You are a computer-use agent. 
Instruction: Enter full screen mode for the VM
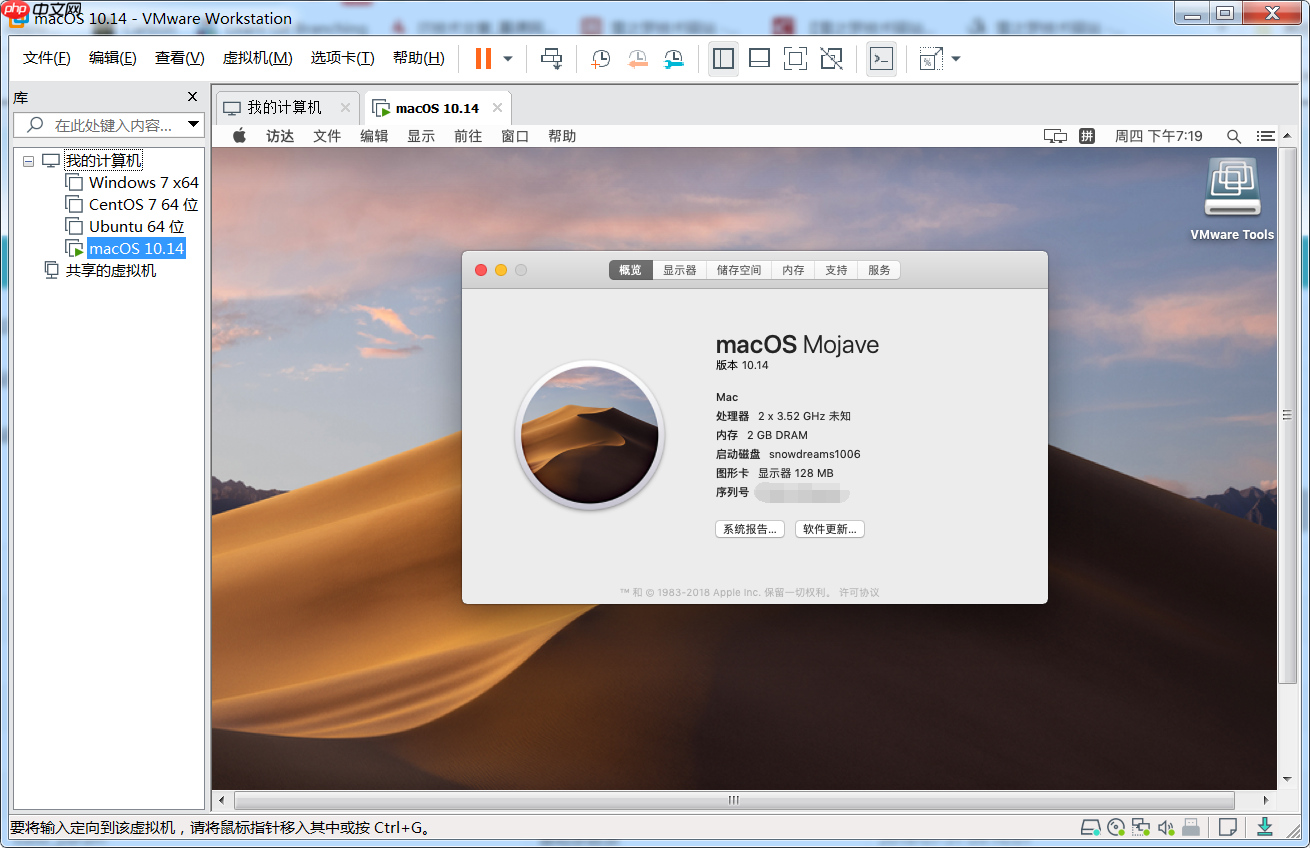(x=795, y=59)
